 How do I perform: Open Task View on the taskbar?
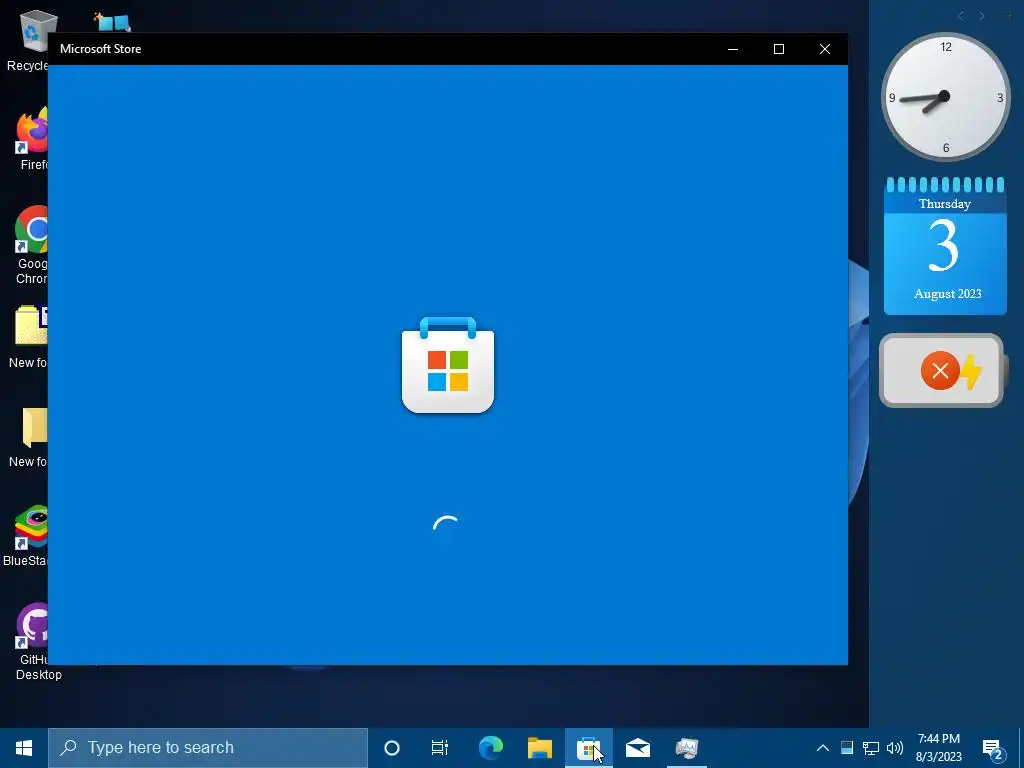[440, 748]
